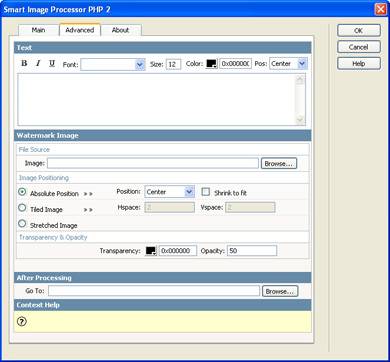The width and height of the screenshot is (390, 362).
Task: Click the watermark Image path field
Action: pyautogui.click(x=153, y=163)
